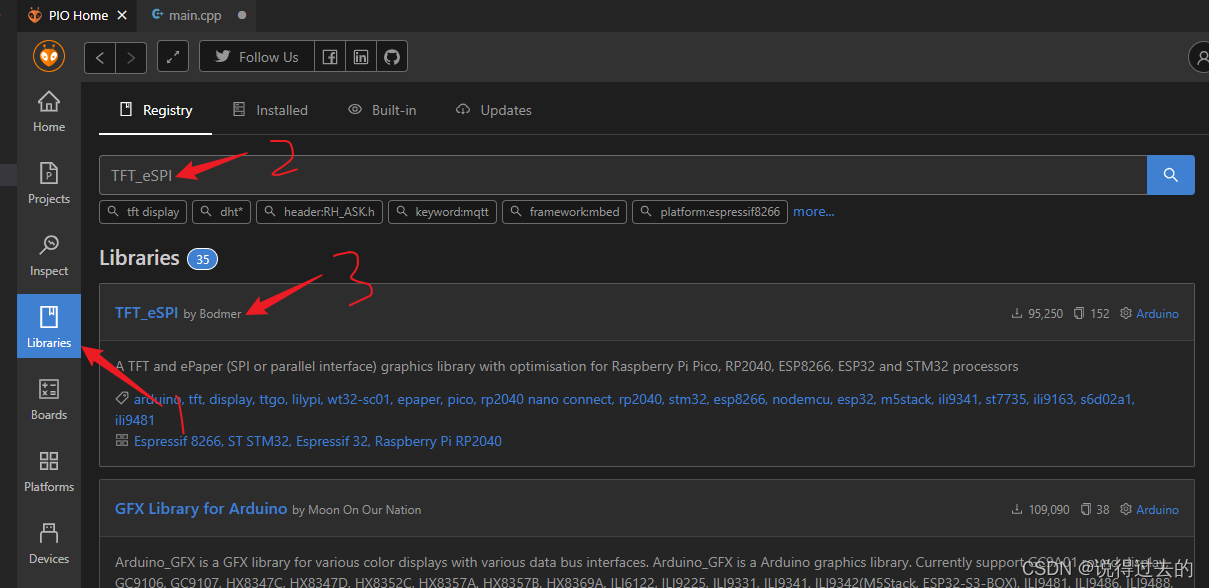Open Home in the sidebar
The width and height of the screenshot is (1209, 588).
click(x=49, y=111)
